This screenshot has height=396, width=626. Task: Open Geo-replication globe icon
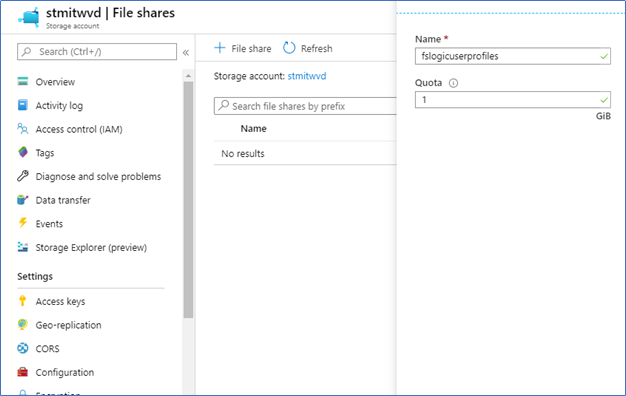[x=23, y=325]
